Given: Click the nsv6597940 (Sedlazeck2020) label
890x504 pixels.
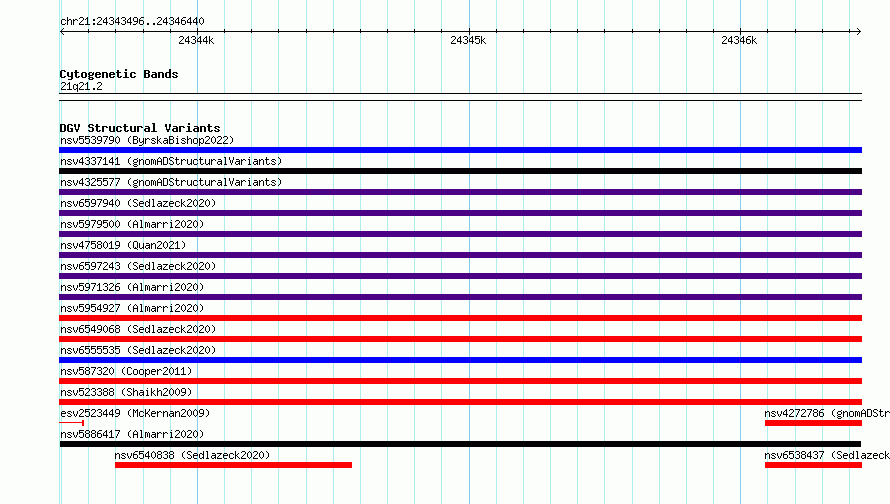Looking at the screenshot, I should point(138,203).
